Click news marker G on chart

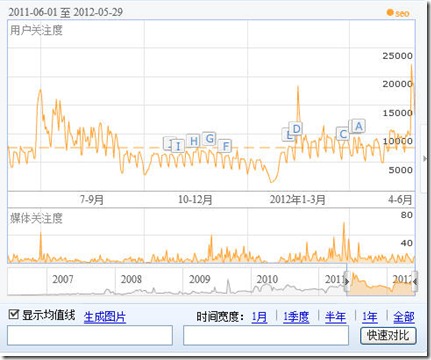coord(209,138)
